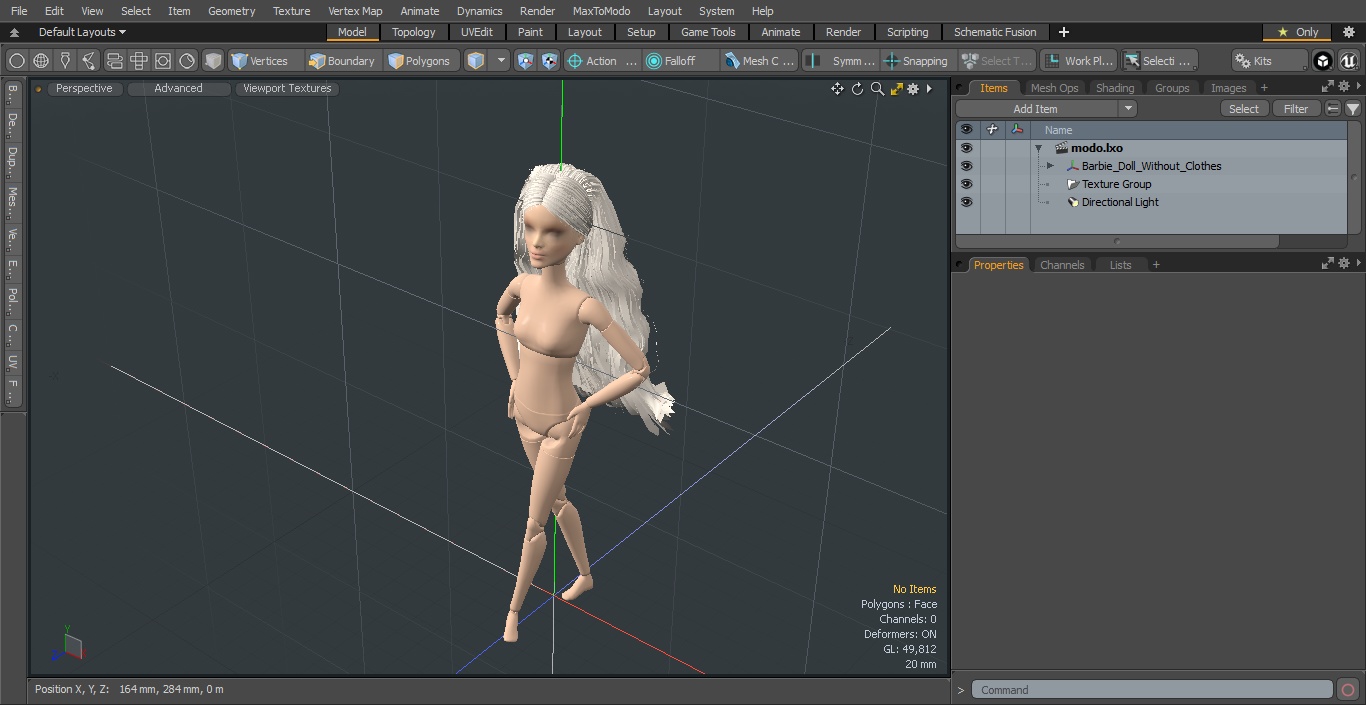Switch to the Groups panel tab

coord(1172,88)
